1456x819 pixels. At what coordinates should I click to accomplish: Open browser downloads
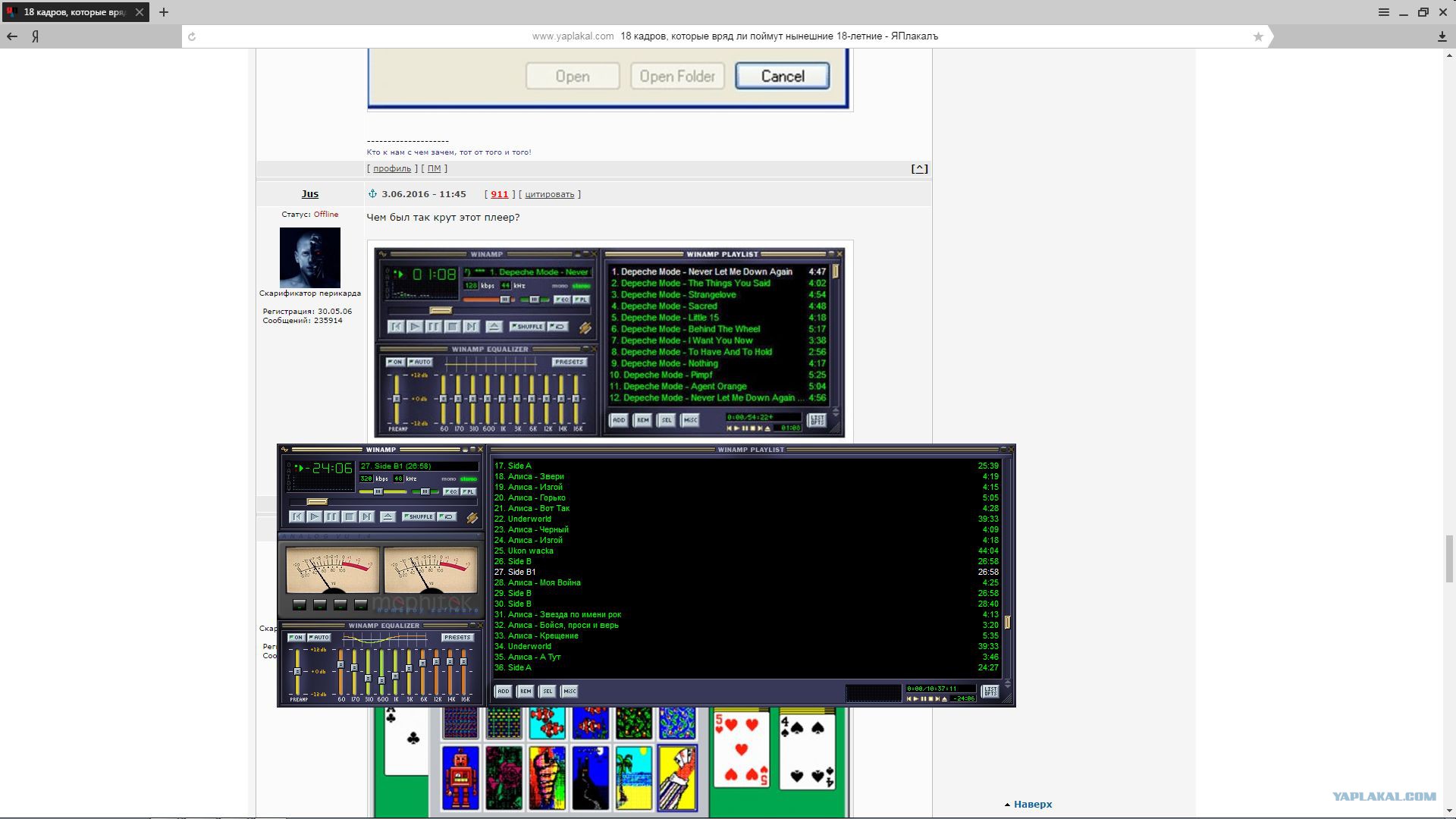(x=1442, y=36)
